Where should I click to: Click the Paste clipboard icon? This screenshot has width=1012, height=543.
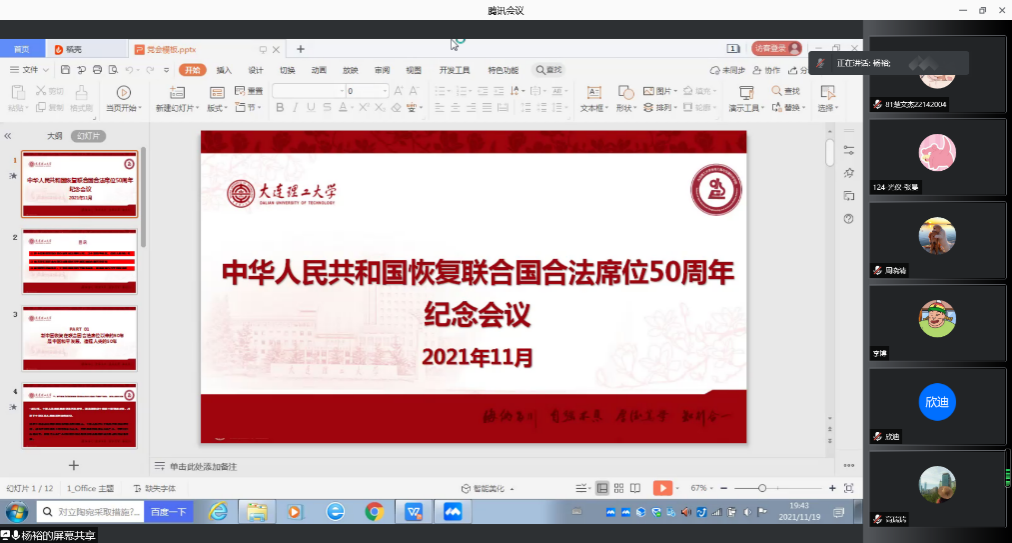17,92
